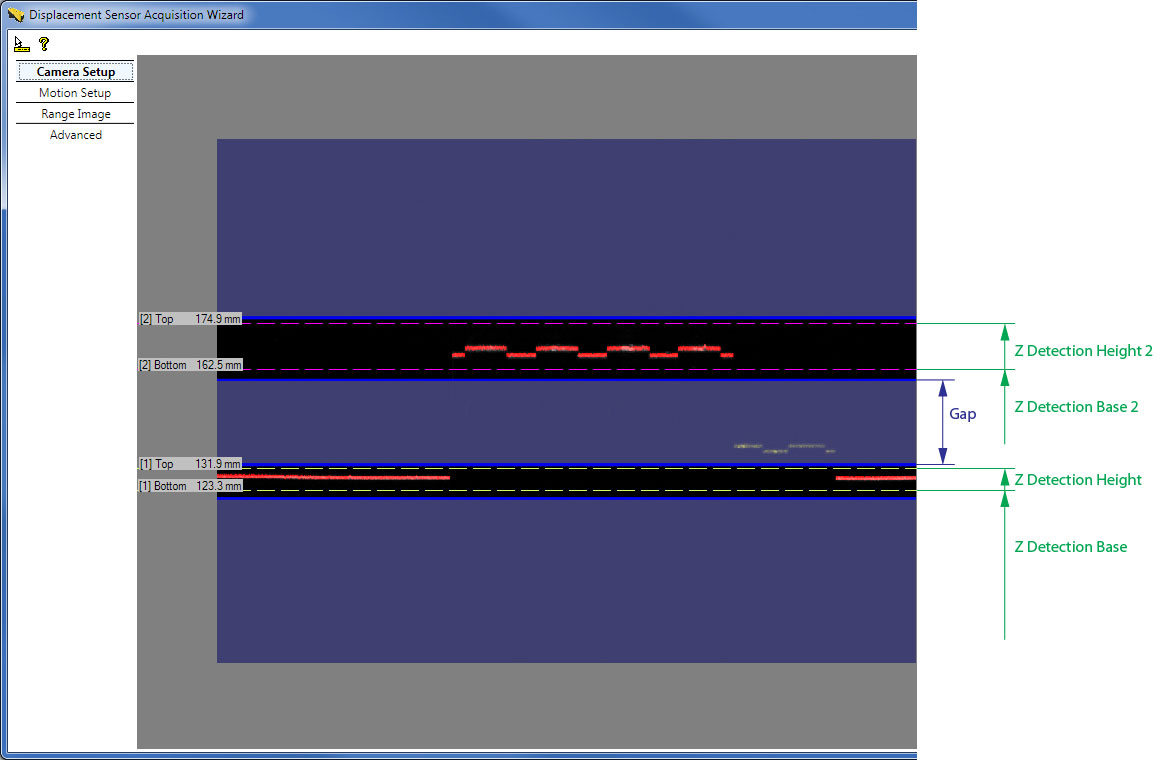Image resolution: width=1163 pixels, height=760 pixels.
Task: Select the [1] Top 131.9 mm label
Action: (x=188, y=463)
